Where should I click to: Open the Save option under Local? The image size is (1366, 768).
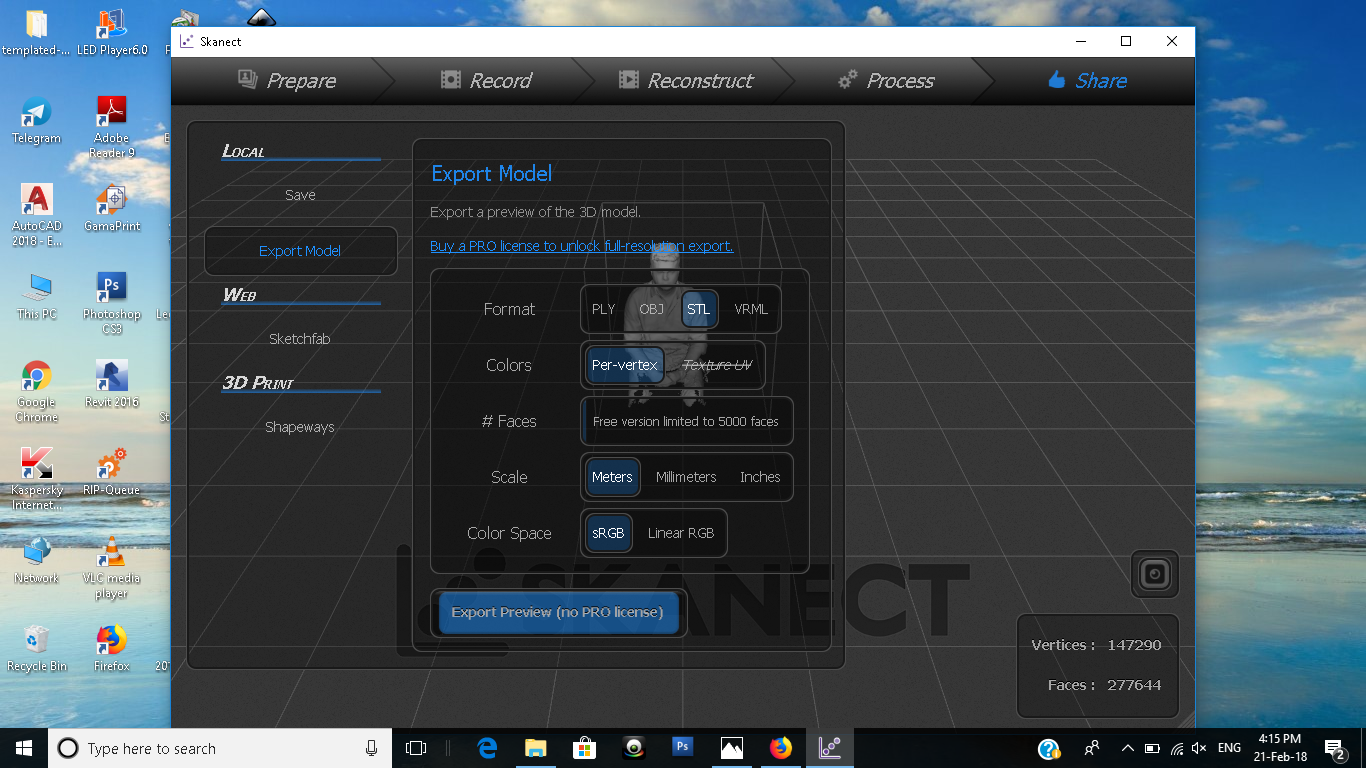click(300, 195)
